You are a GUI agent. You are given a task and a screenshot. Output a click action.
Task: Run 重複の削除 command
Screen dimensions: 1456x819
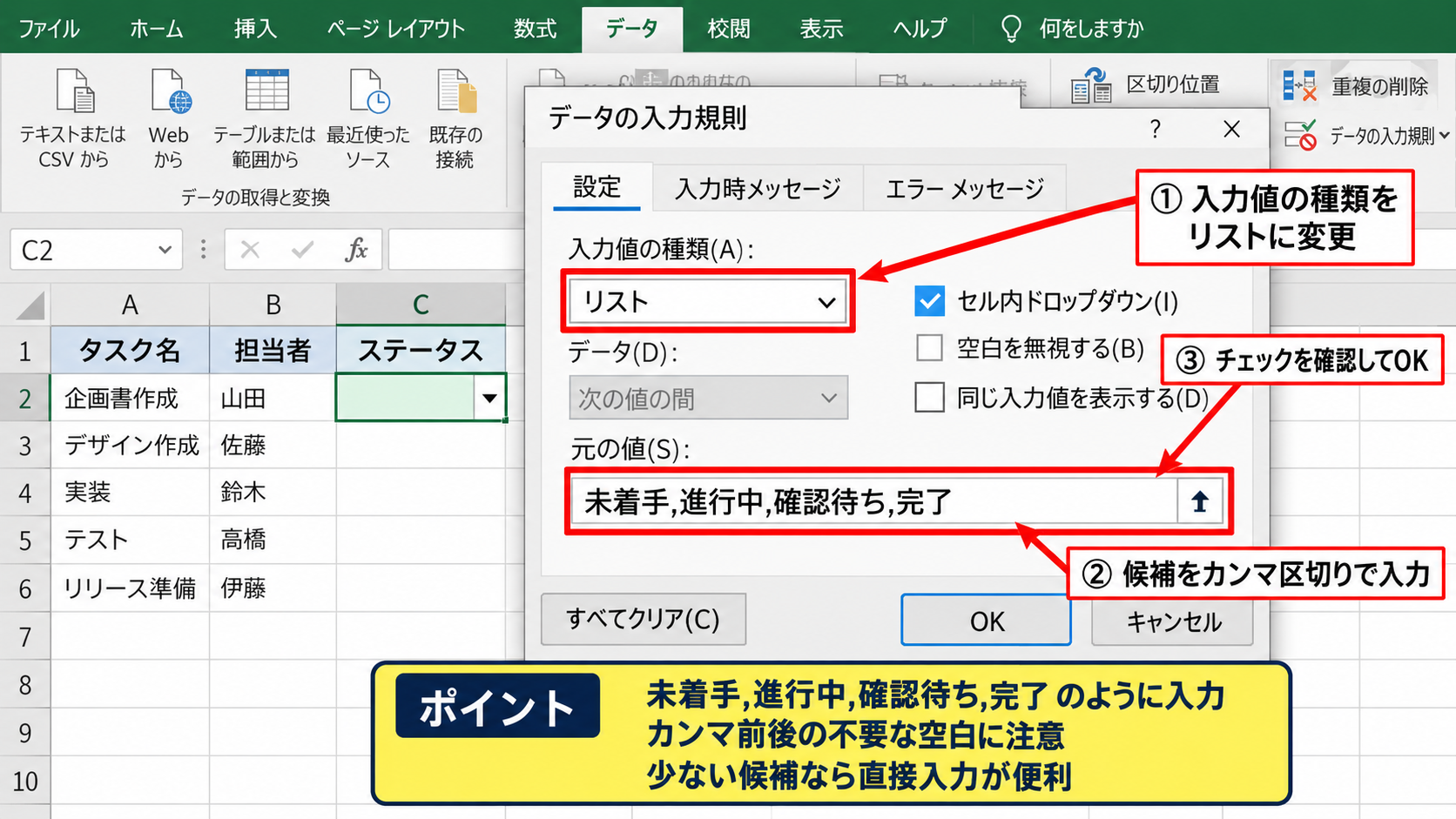pyautogui.click(x=1355, y=85)
